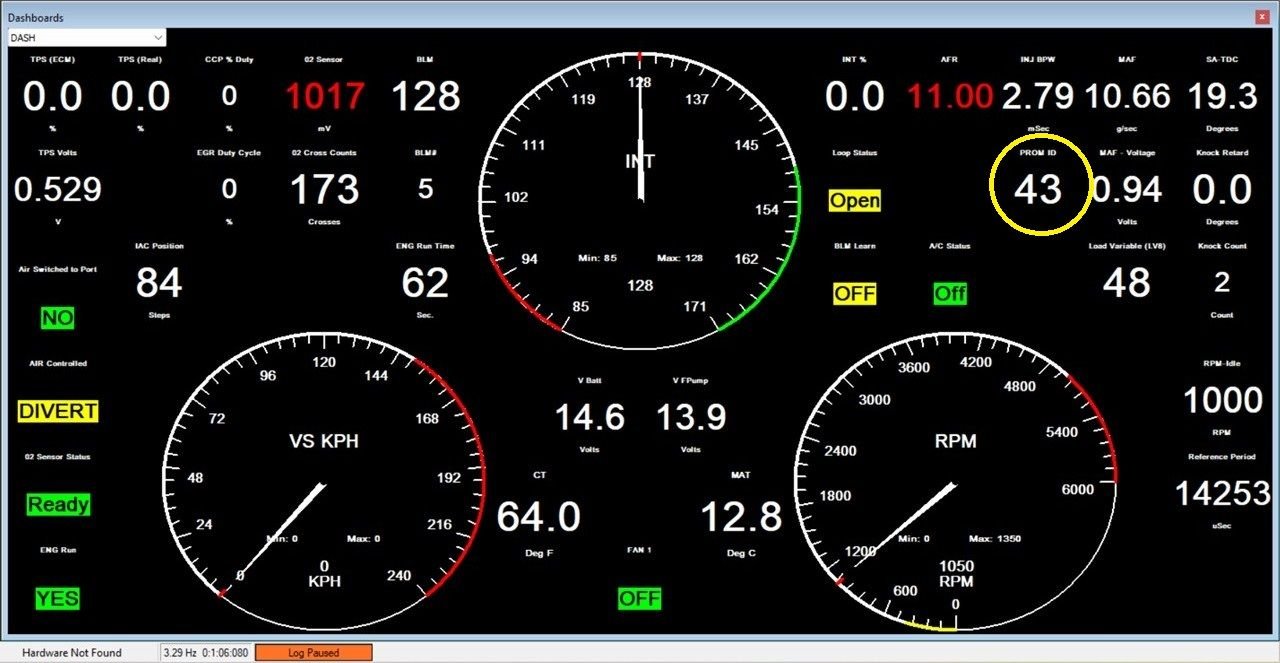This screenshot has height=663, width=1280.
Task: Click the red AFR 11.00 reading
Action: click(949, 97)
